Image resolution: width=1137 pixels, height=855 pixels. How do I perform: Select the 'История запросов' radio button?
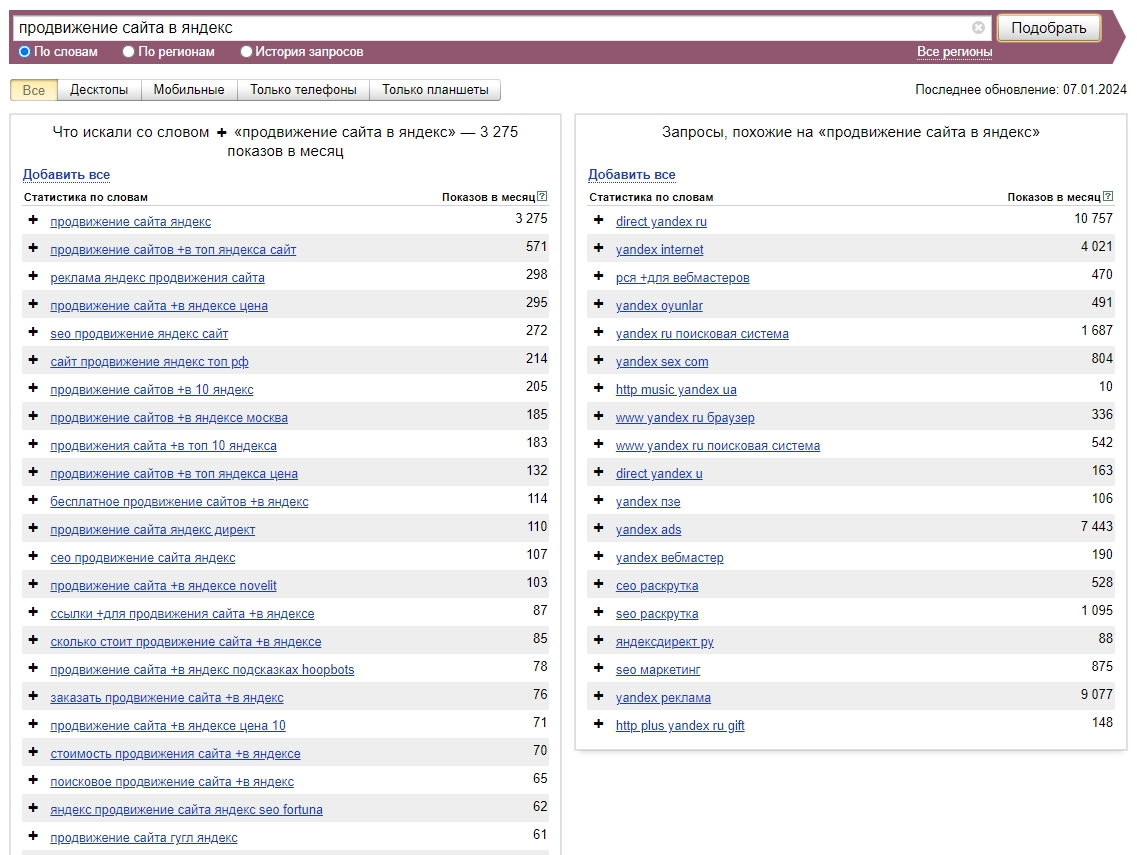pyautogui.click(x=246, y=51)
